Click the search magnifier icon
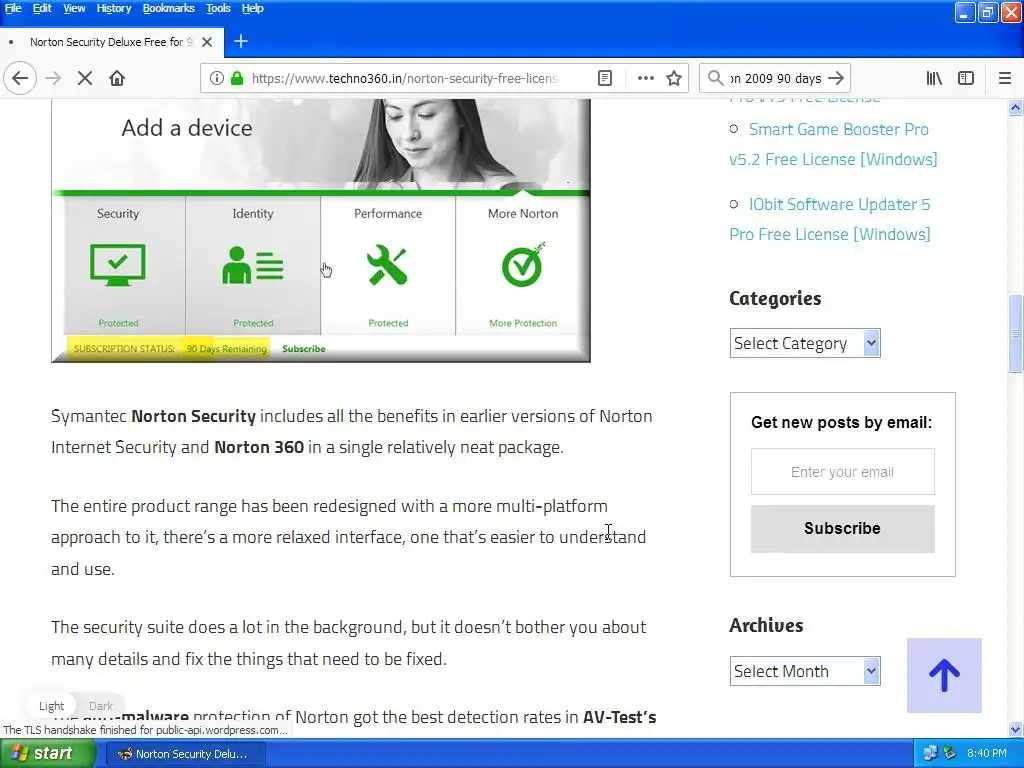The width and height of the screenshot is (1024, 768). [715, 78]
